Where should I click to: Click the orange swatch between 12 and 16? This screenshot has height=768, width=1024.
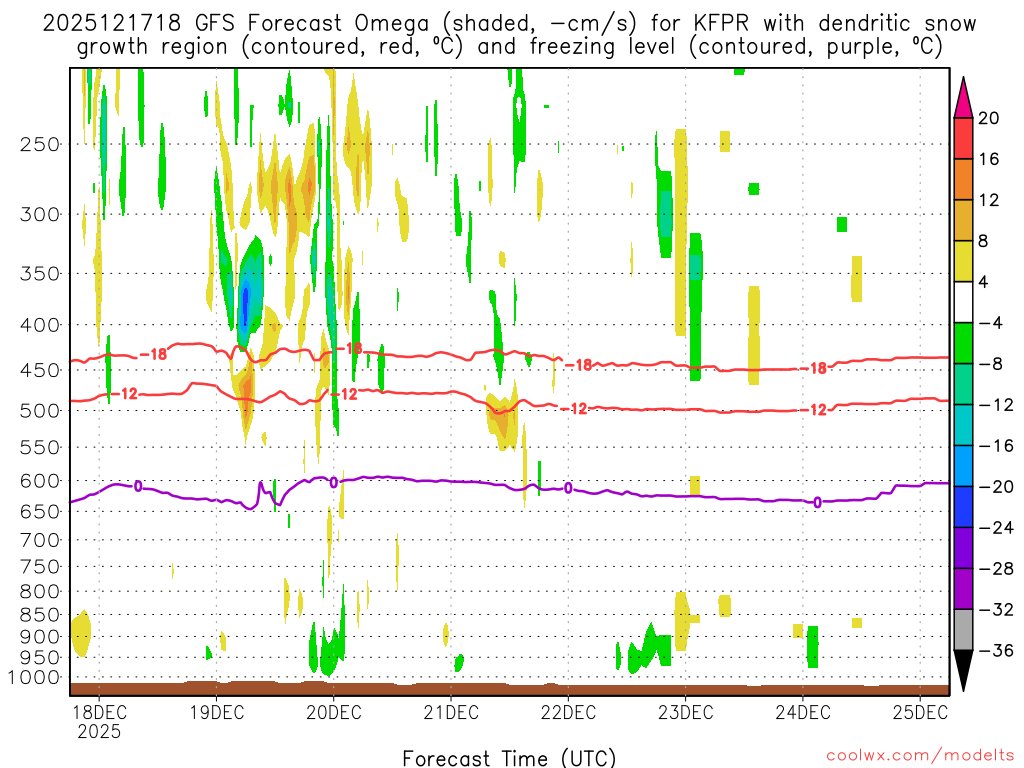[963, 179]
